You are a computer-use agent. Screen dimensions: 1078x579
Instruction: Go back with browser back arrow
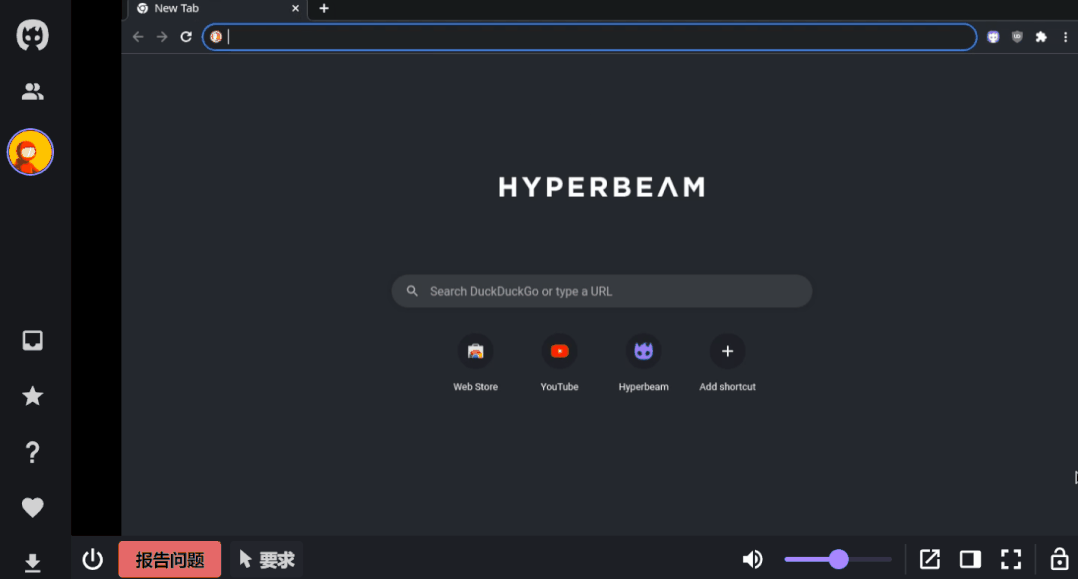(x=138, y=36)
